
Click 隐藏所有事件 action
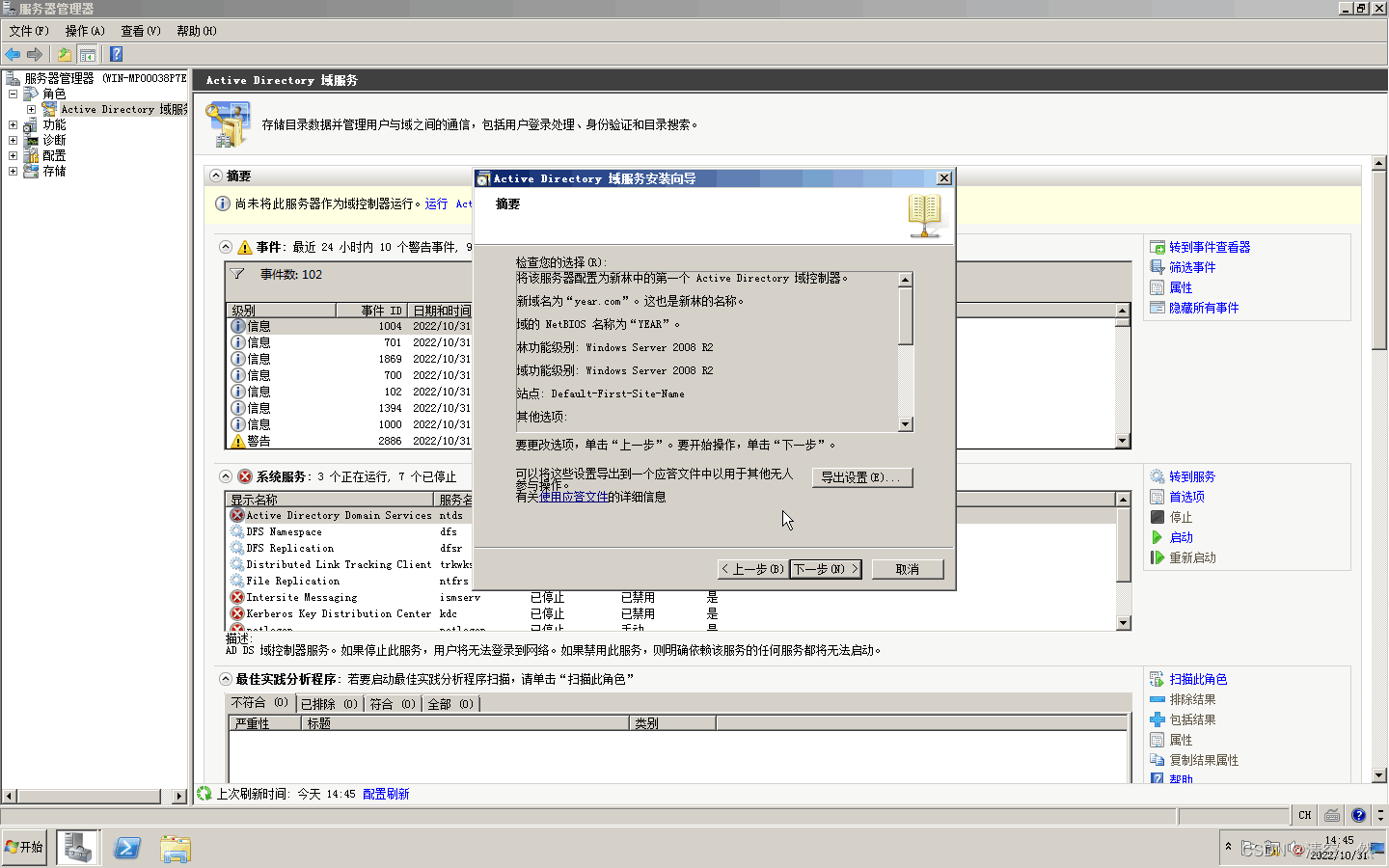[1204, 308]
